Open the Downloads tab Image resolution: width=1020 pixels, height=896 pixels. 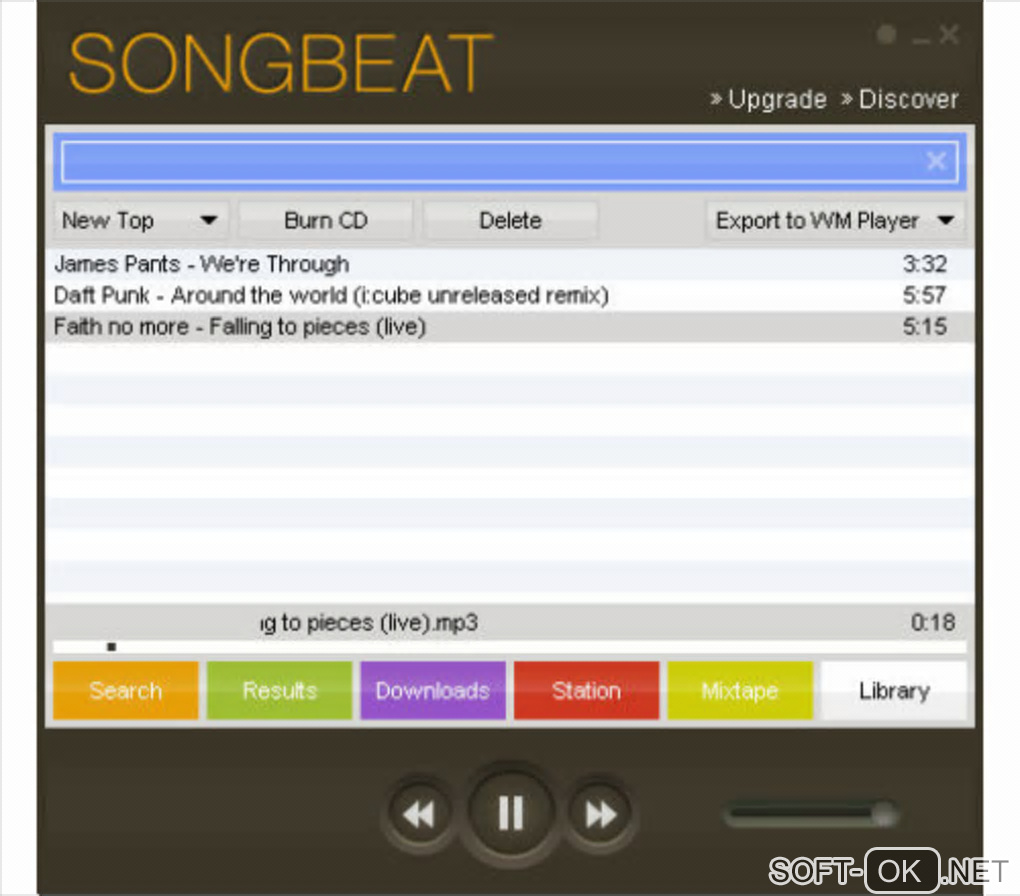click(x=433, y=690)
